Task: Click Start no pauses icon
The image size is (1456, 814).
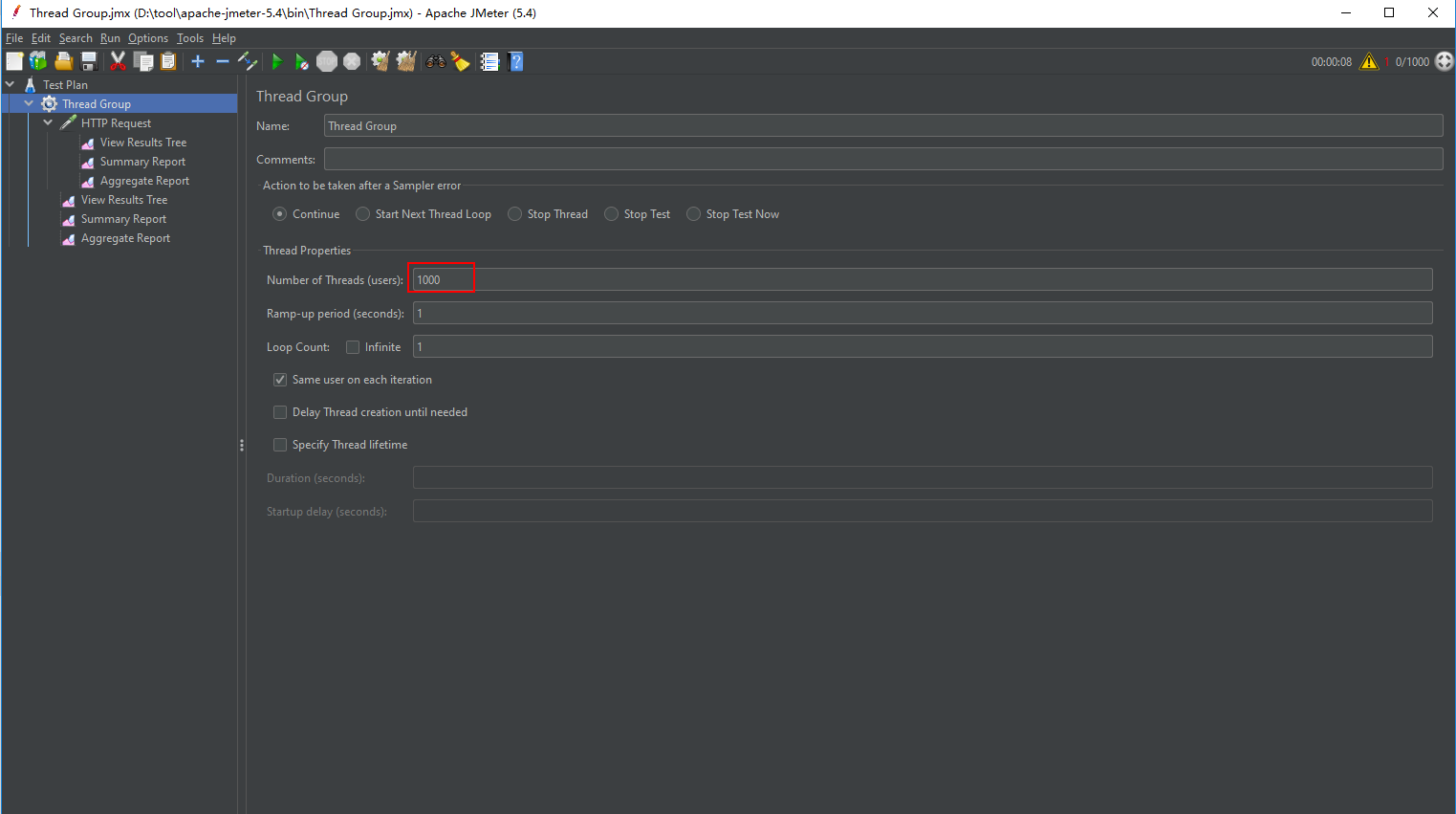Action: pos(302,61)
